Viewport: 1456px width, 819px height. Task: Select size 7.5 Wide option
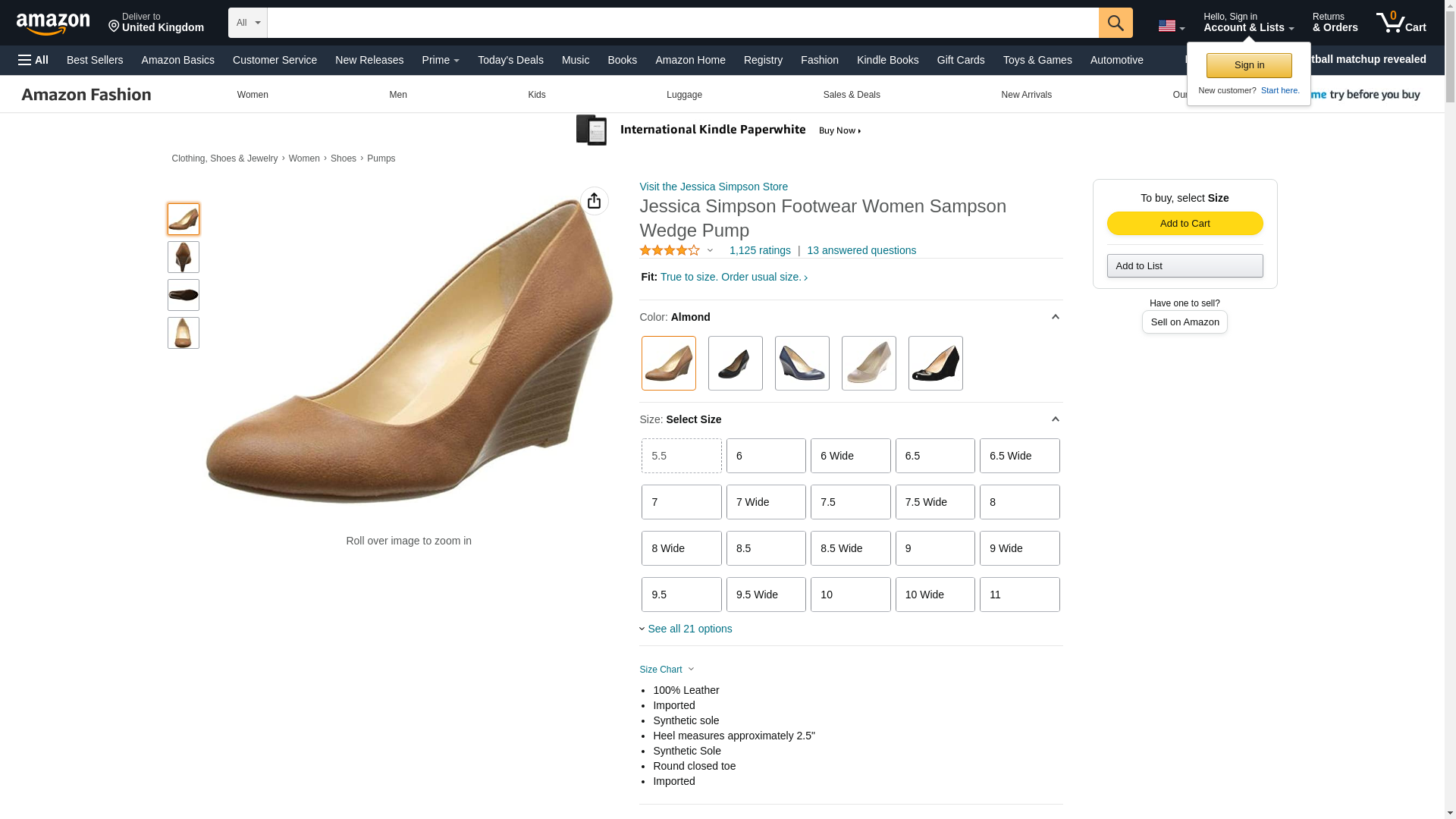click(x=934, y=502)
